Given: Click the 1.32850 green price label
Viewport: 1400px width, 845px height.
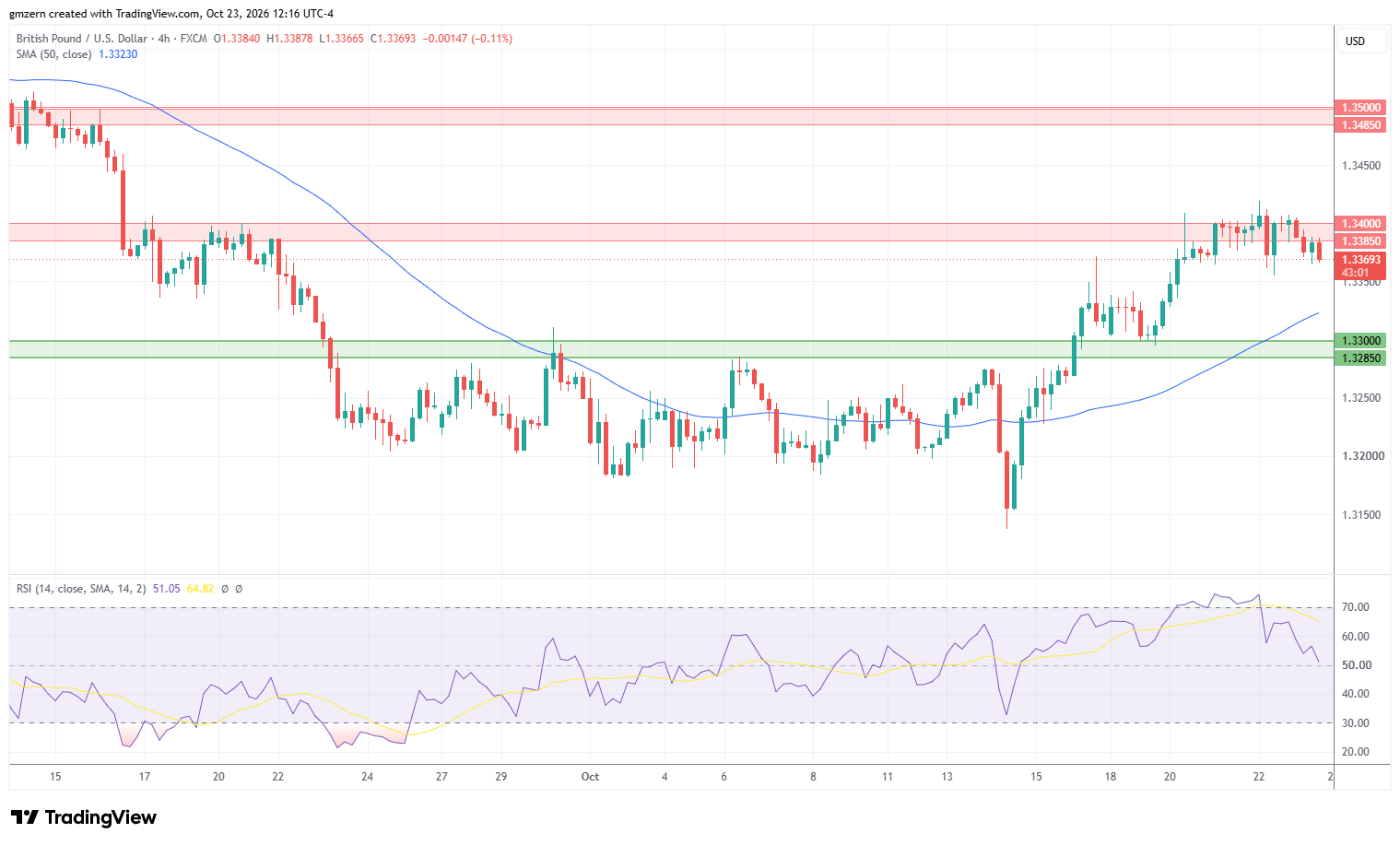Looking at the screenshot, I should (1360, 358).
